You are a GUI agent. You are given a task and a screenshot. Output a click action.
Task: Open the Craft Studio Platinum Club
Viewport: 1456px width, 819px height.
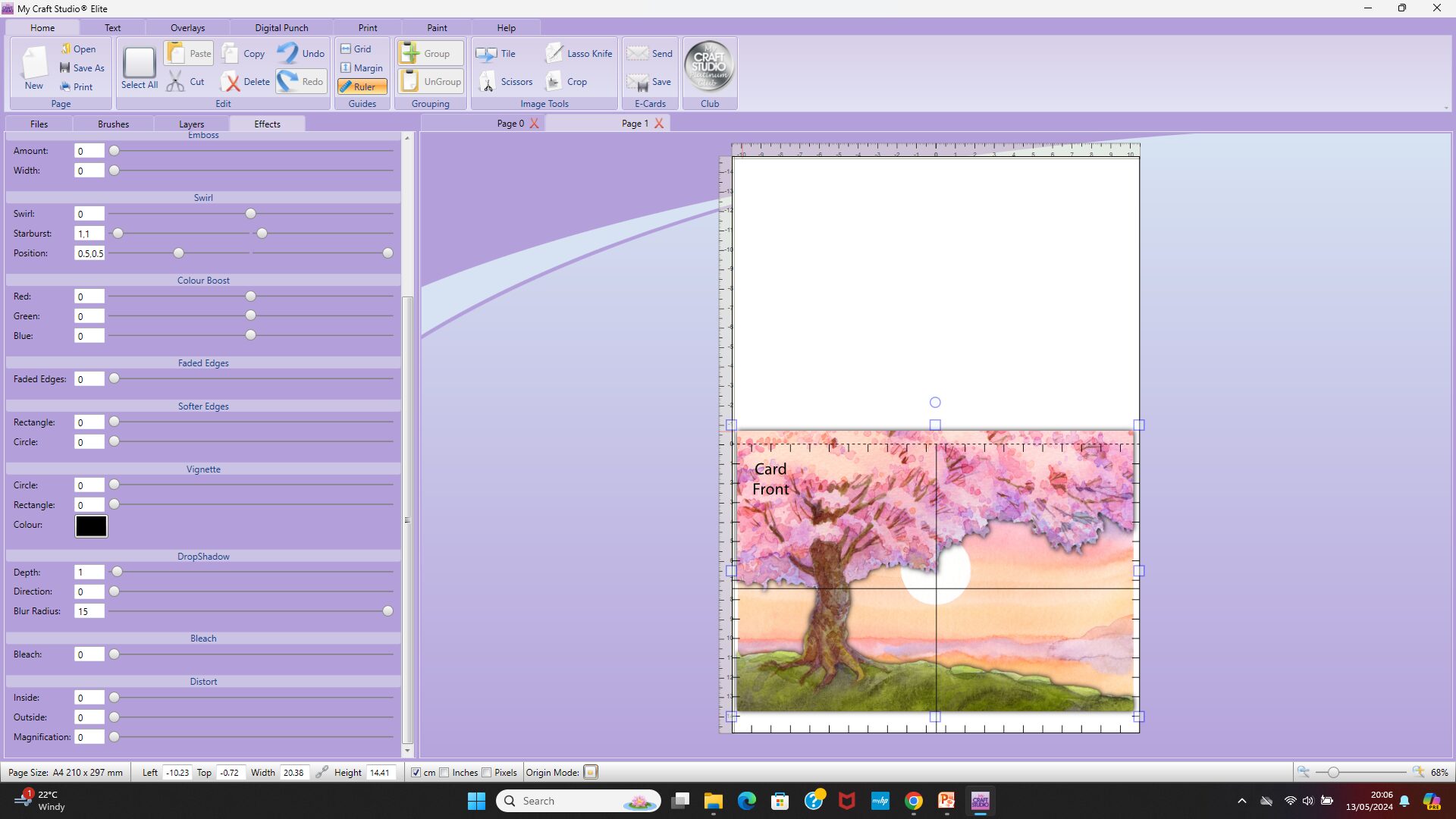[709, 67]
